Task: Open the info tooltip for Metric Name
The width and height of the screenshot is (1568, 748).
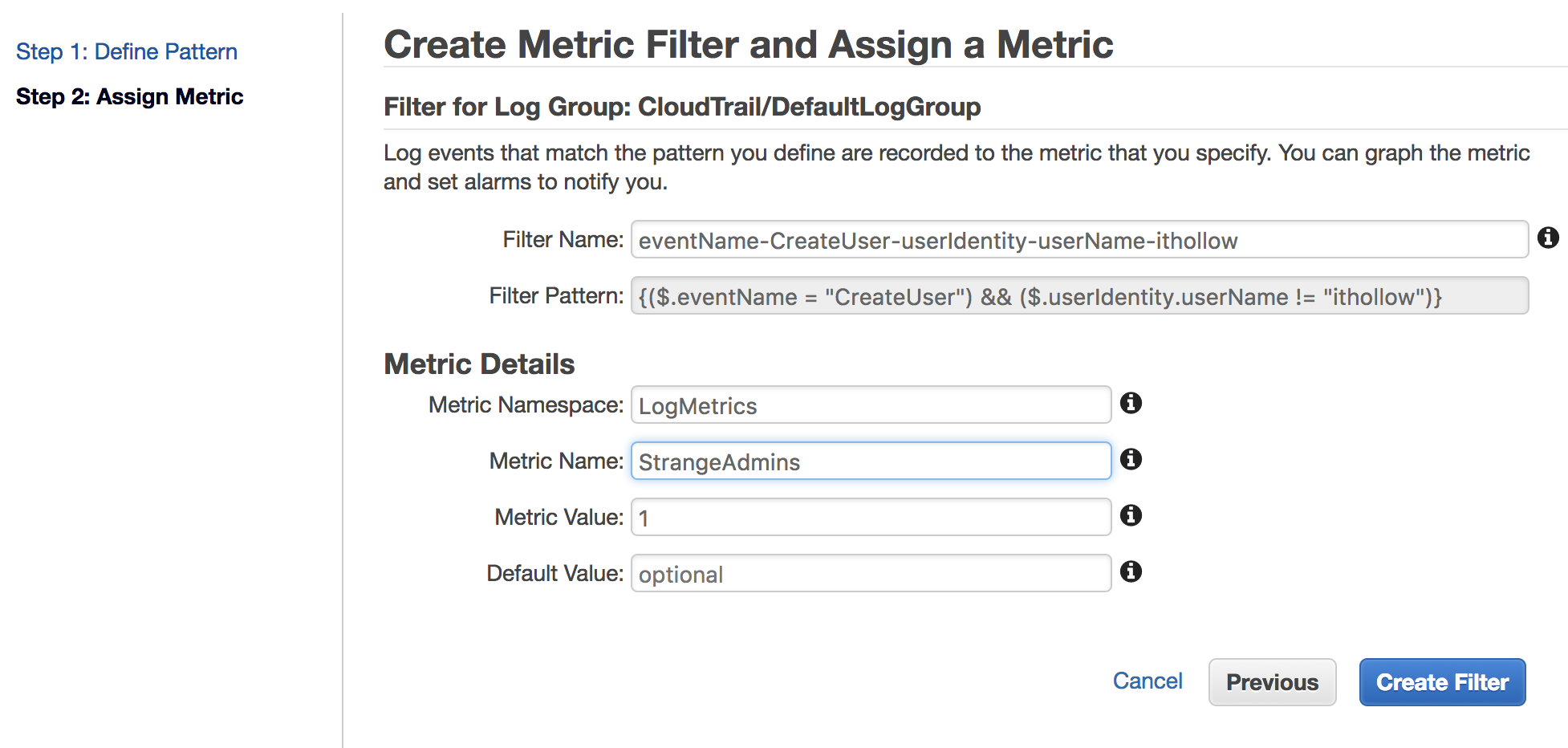Action: [1131, 459]
